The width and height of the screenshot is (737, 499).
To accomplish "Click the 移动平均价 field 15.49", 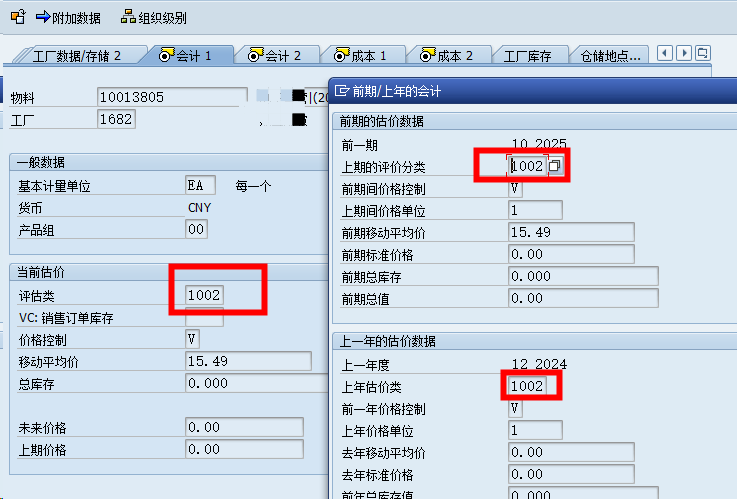I will coord(248,361).
